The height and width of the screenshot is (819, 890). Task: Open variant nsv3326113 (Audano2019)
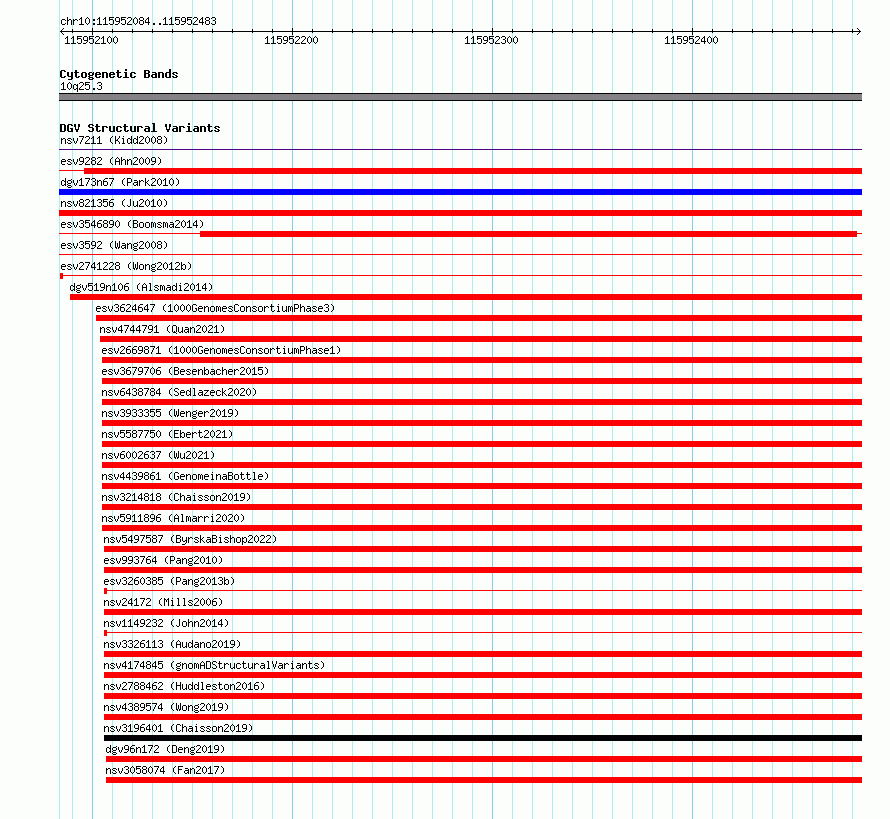point(172,644)
